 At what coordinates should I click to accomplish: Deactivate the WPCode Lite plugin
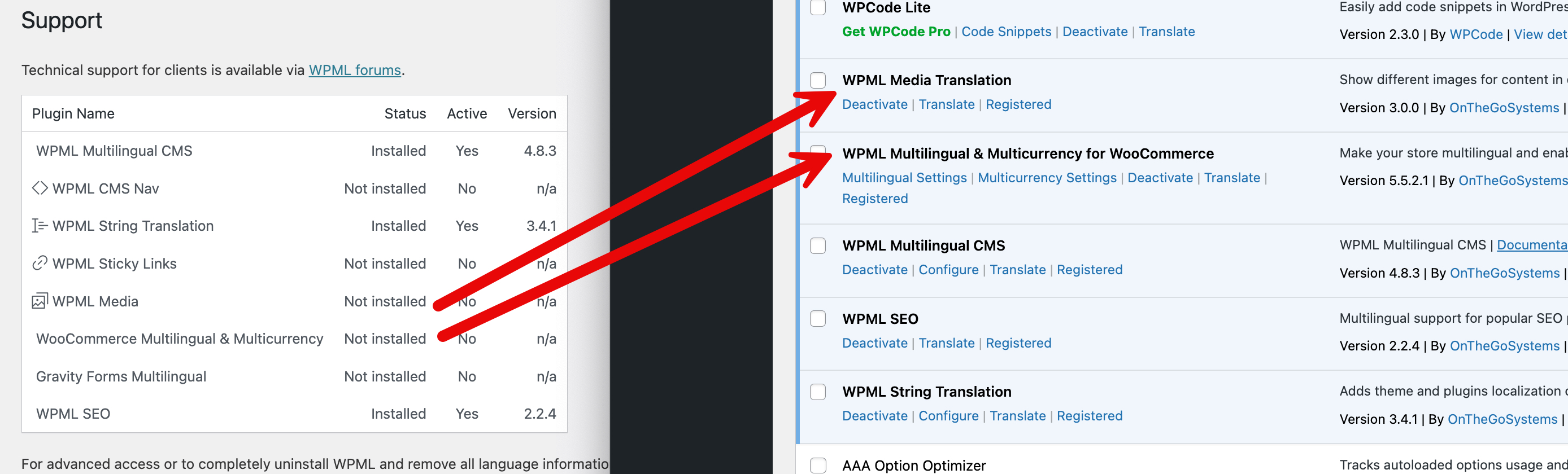(x=1095, y=32)
